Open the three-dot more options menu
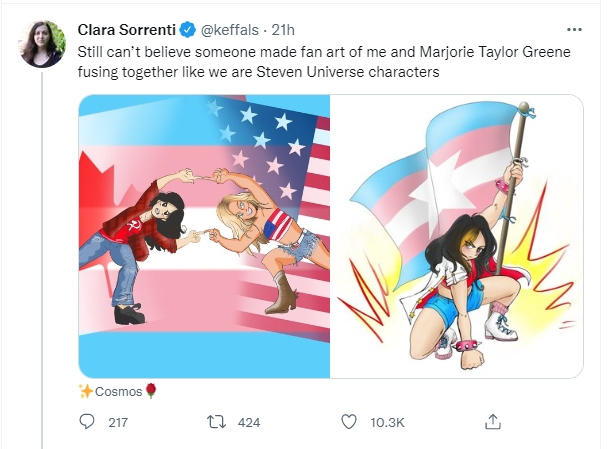The width and height of the screenshot is (610, 449). click(573, 30)
